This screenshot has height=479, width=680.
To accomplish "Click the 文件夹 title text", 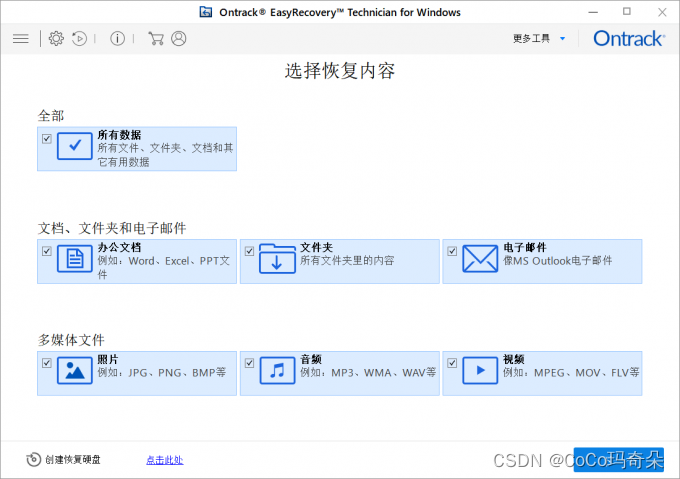I will tap(317, 247).
